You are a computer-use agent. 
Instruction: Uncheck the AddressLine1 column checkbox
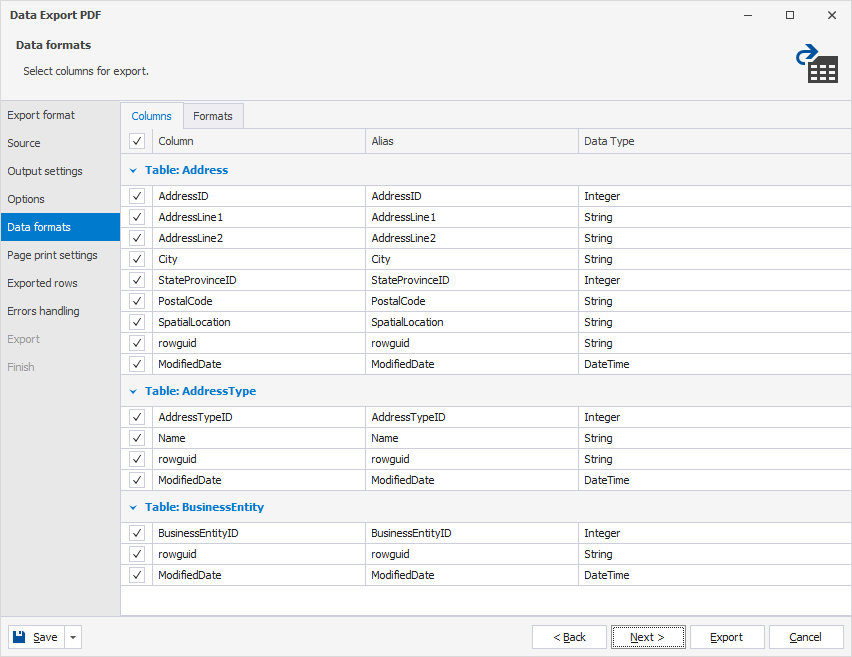[x=137, y=217]
